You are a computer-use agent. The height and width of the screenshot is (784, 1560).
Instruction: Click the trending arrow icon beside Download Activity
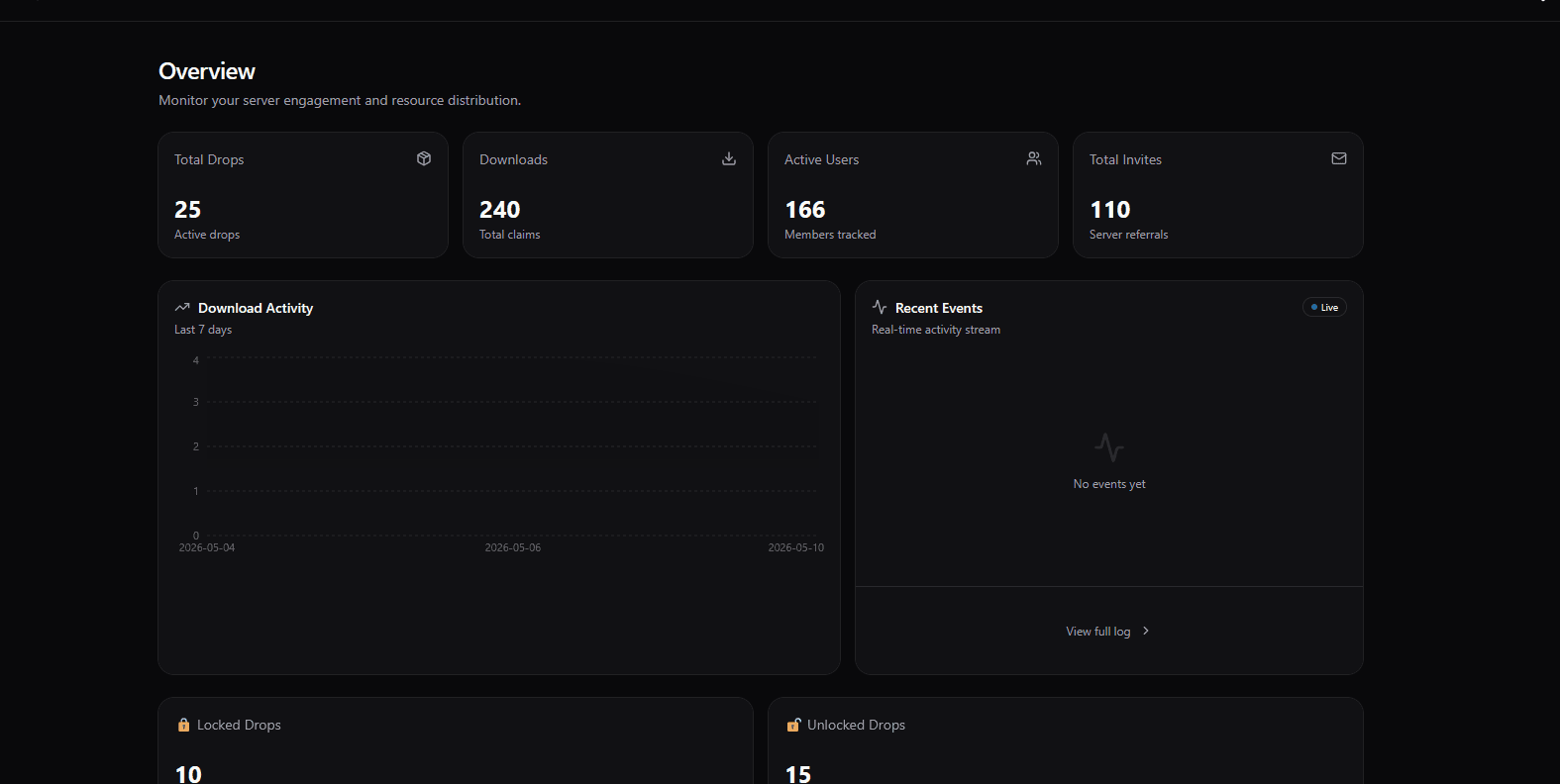tap(182, 308)
